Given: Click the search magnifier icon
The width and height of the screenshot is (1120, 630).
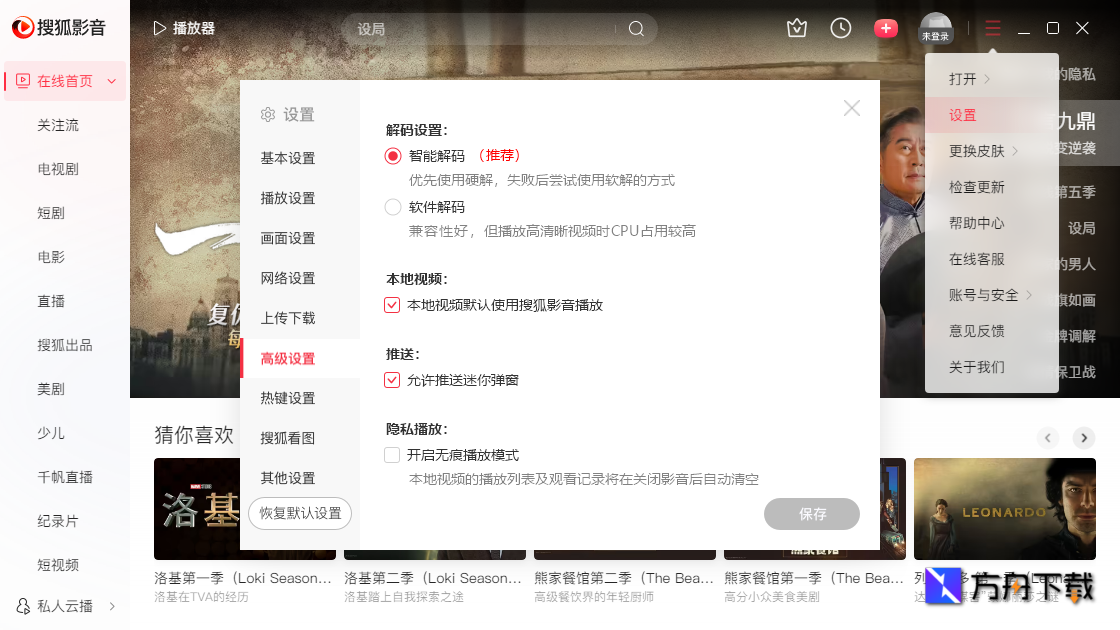Looking at the screenshot, I should click(x=637, y=29).
